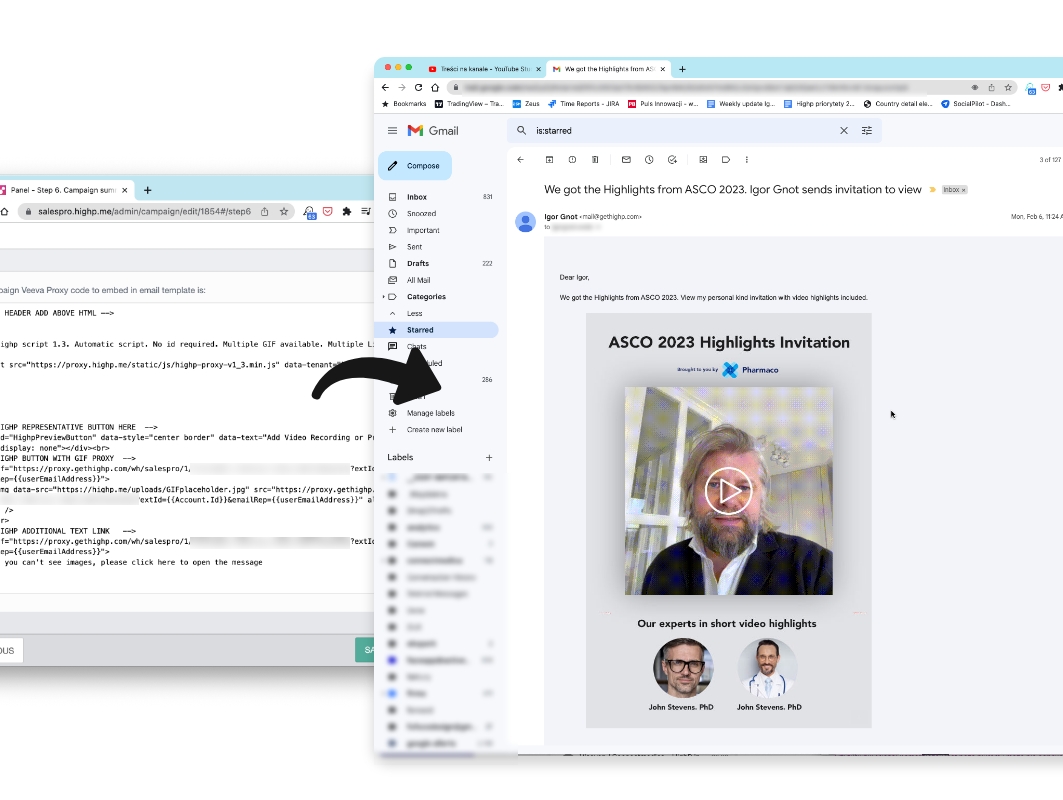
Task: Open the Gmail navigation hamburger menu
Action: 393,130
